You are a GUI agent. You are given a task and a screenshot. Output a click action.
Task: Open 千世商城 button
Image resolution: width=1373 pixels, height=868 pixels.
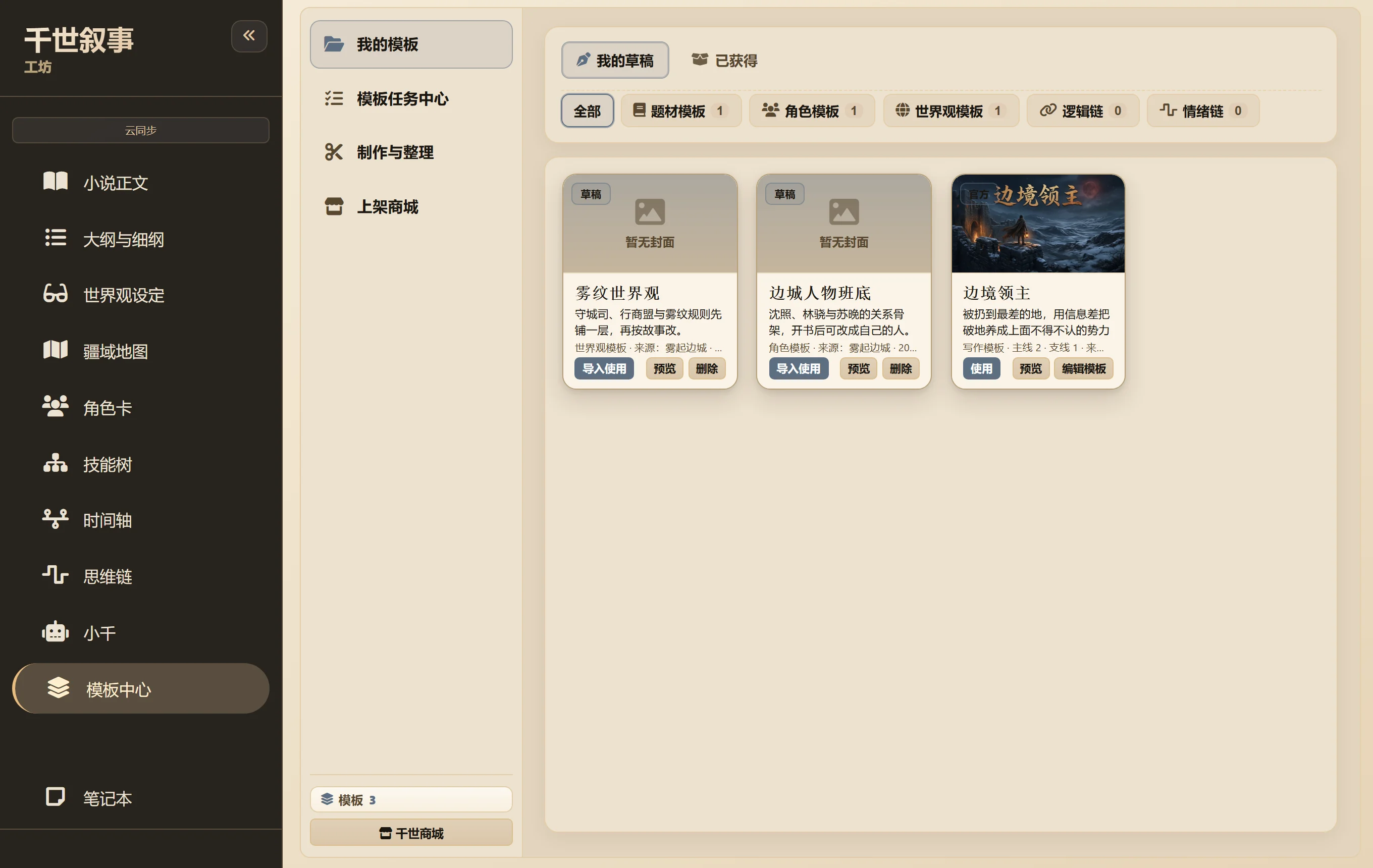click(411, 833)
